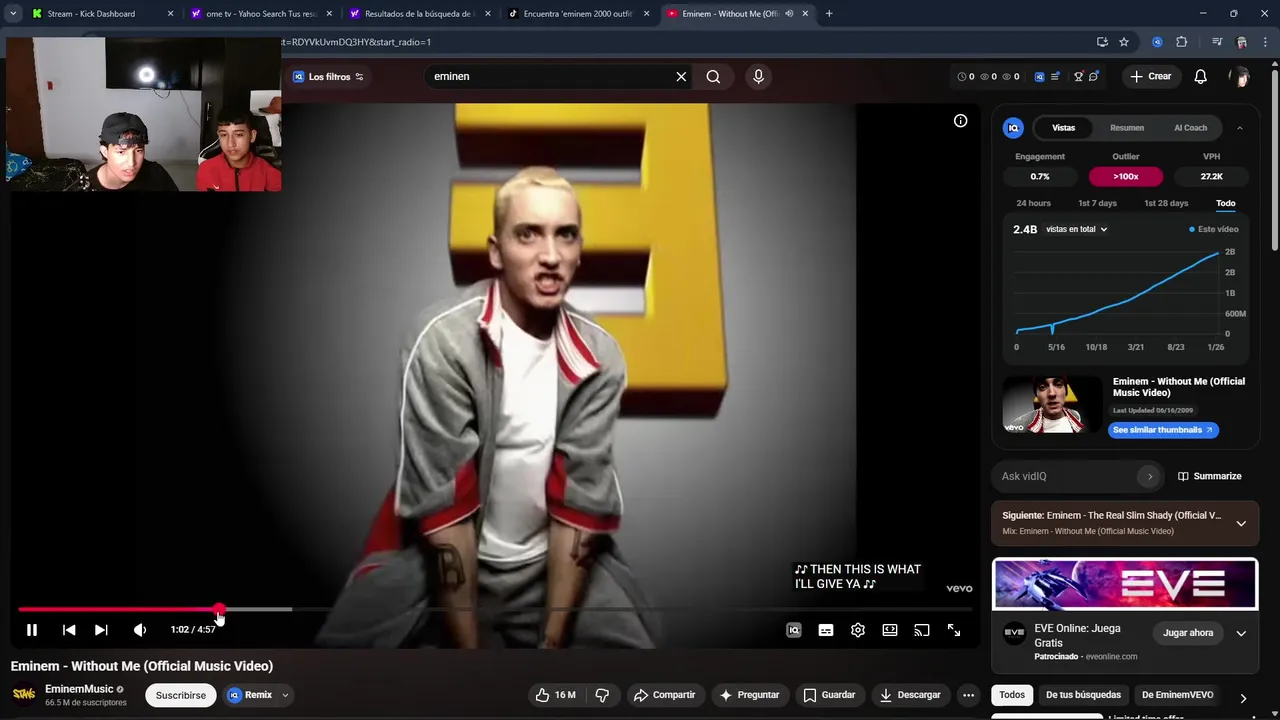Open the media control icon in Chrome toolbar
The height and width of the screenshot is (720, 1280).
pos(1217,42)
